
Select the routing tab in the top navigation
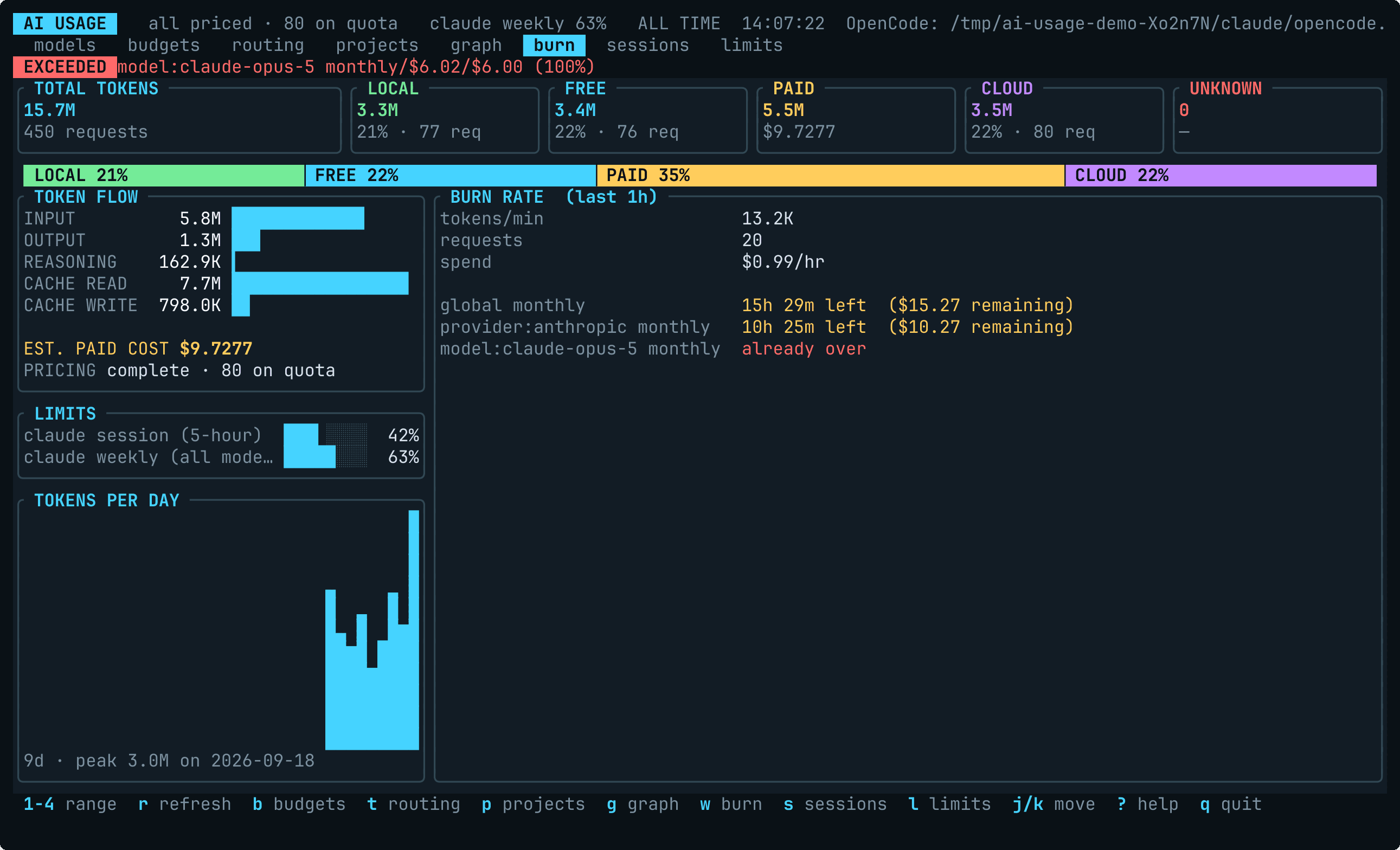pos(268,46)
